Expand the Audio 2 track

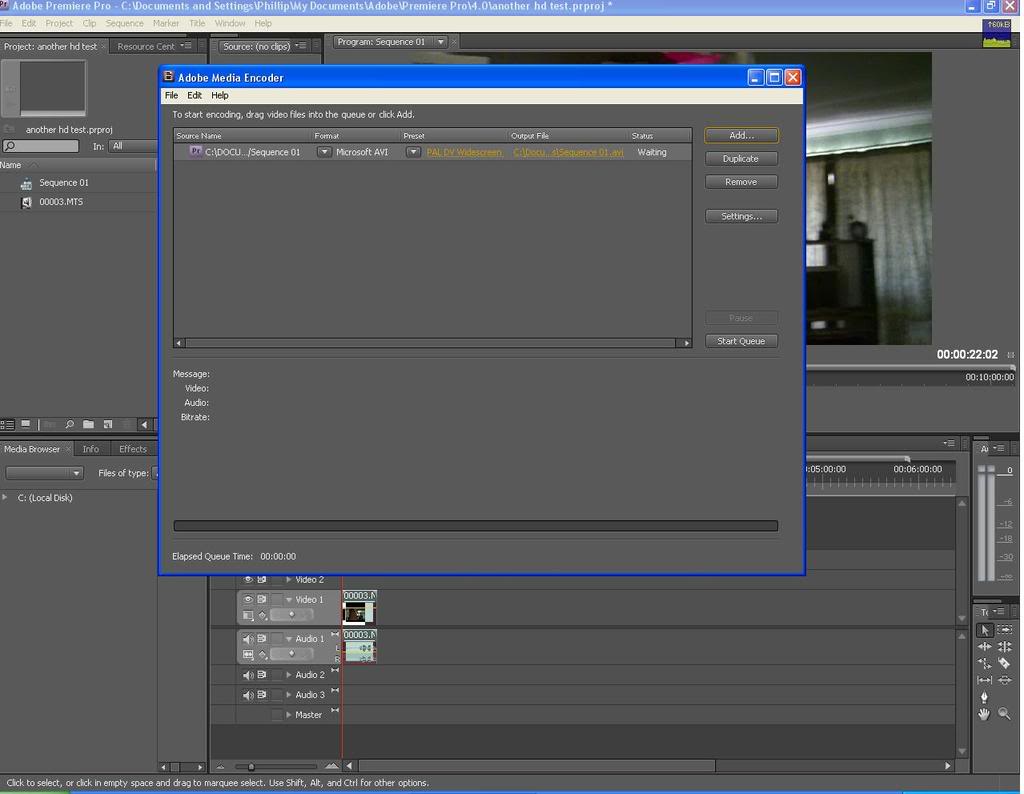click(x=289, y=675)
